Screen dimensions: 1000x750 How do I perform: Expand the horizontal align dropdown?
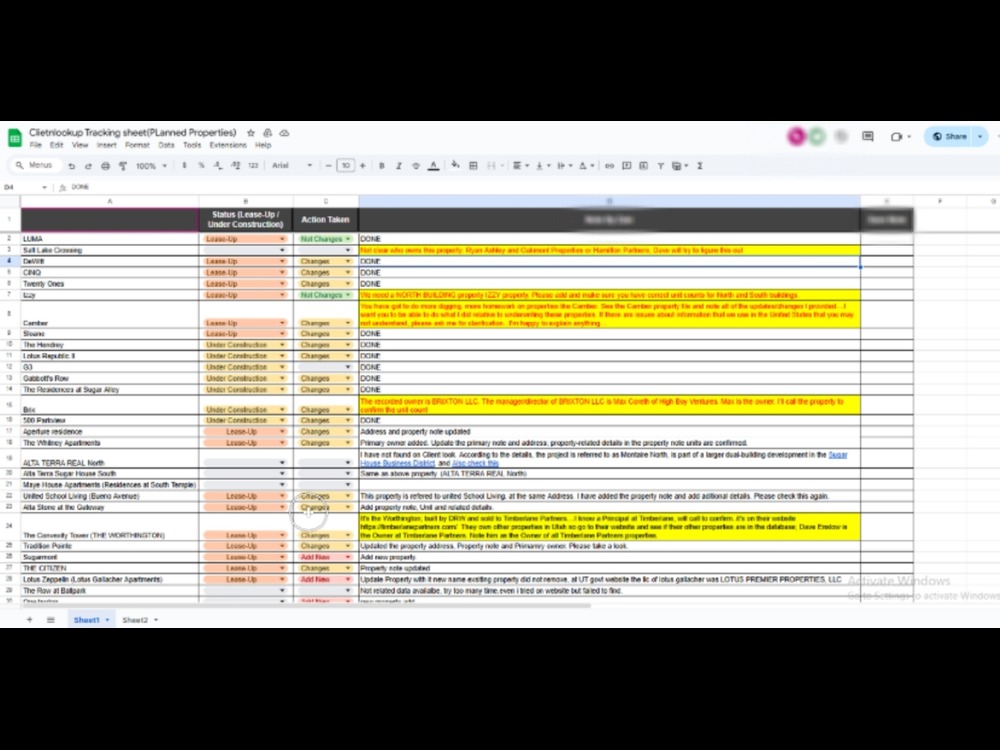521,166
